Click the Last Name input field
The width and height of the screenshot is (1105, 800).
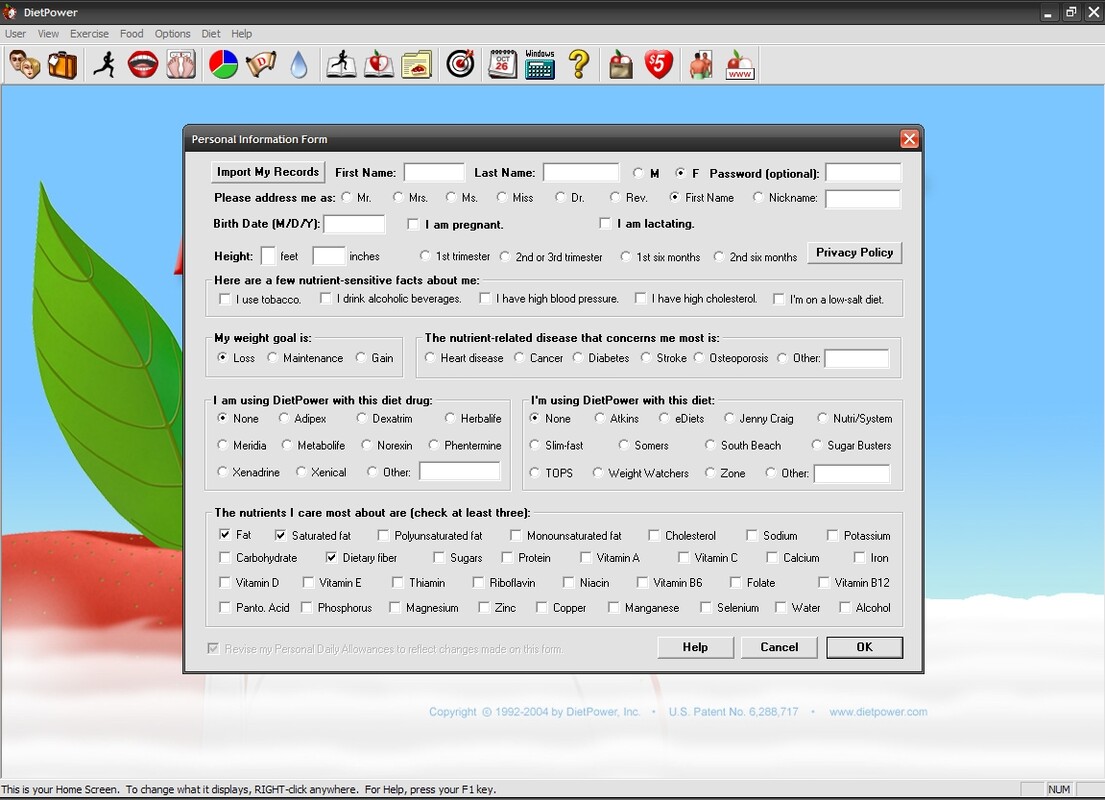[x=581, y=173]
